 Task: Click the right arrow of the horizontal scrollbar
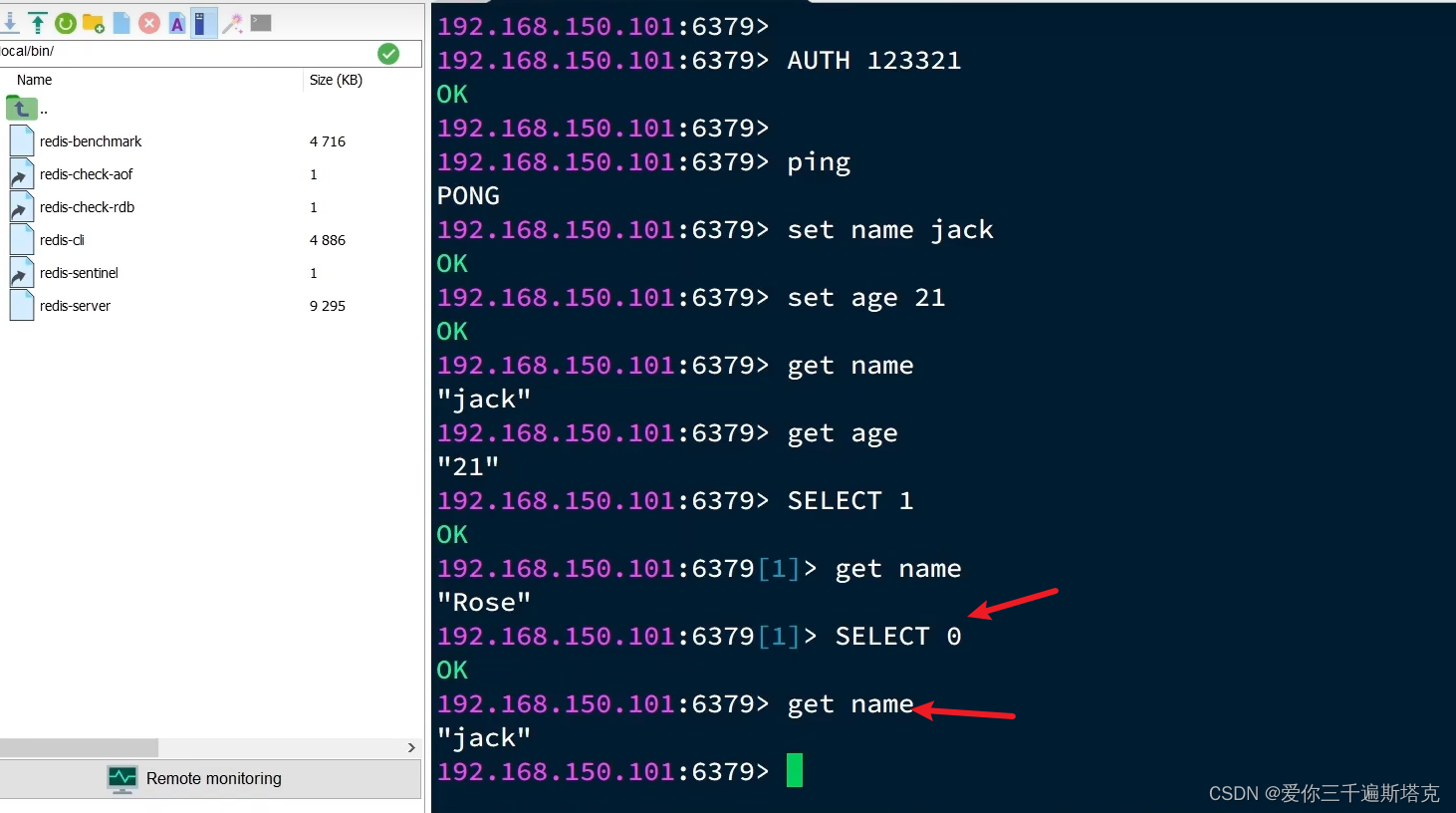point(411,747)
